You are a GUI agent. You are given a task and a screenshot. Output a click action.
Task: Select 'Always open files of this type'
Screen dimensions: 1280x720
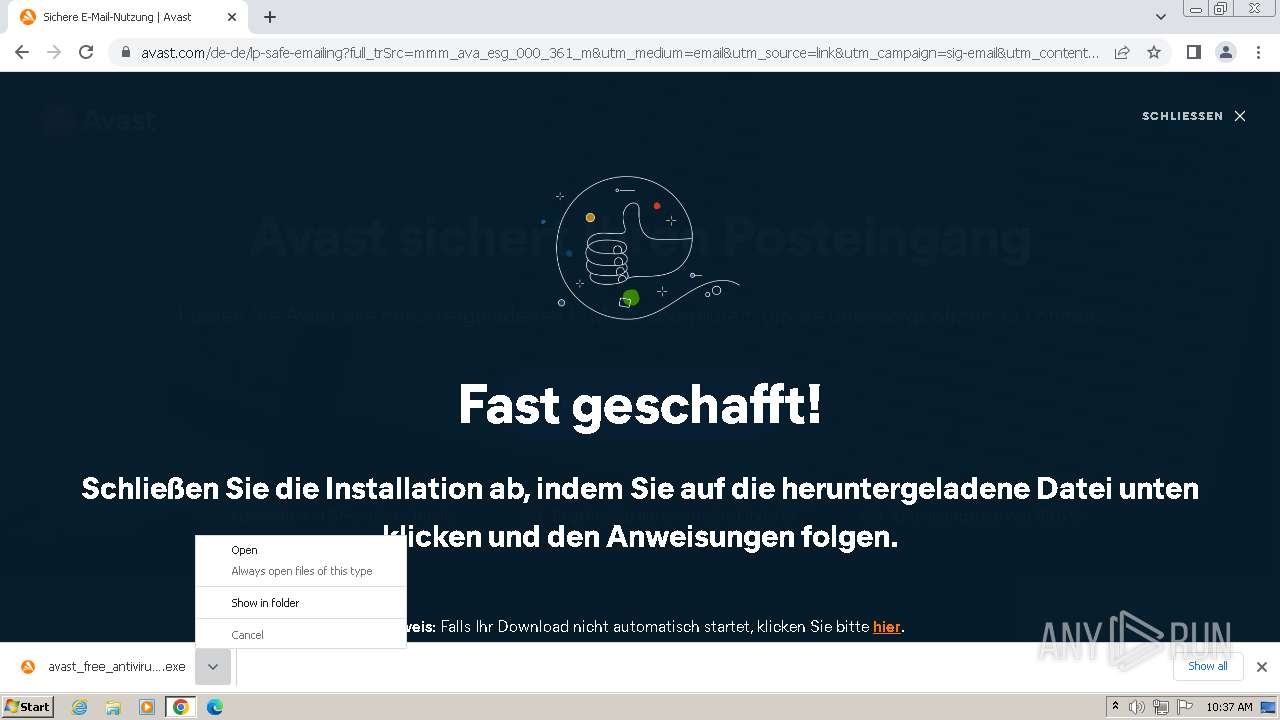pyautogui.click(x=301, y=571)
